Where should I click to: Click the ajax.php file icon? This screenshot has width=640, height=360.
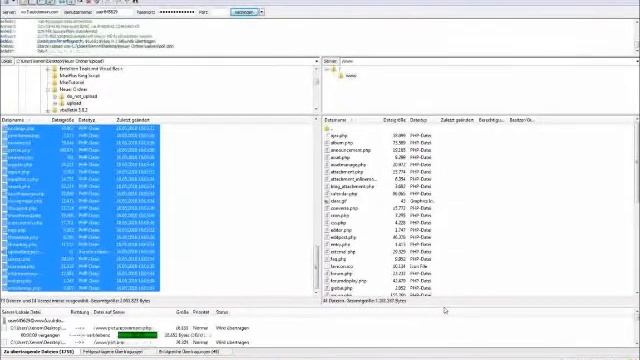point(327,136)
